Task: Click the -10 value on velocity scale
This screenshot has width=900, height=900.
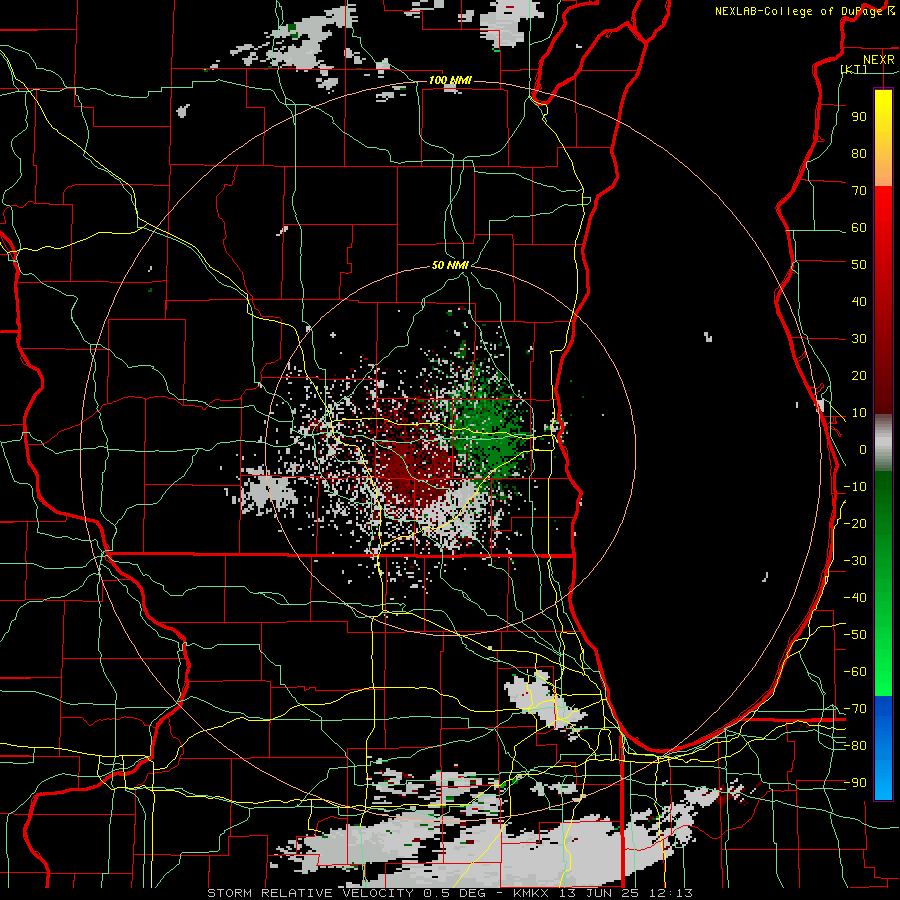Action: [x=855, y=487]
